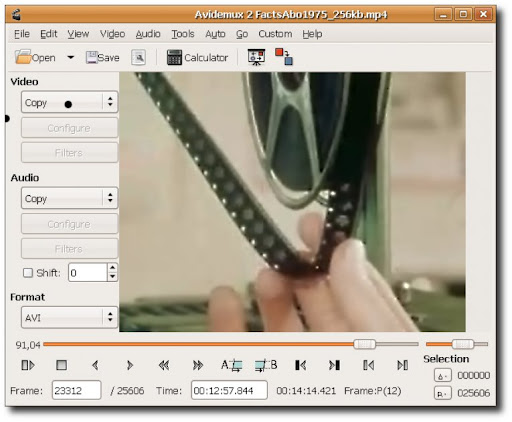Click the video position slider handle

[364, 344]
